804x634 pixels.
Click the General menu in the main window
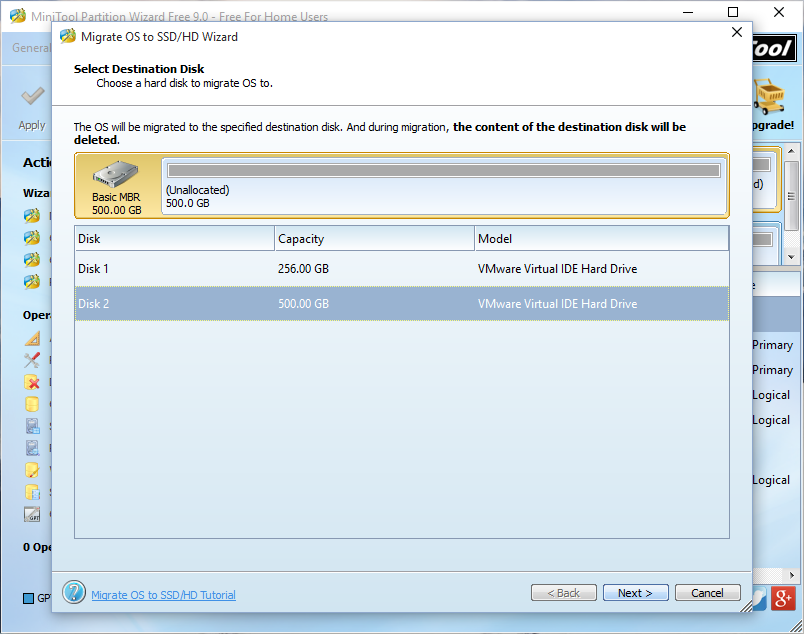point(31,48)
